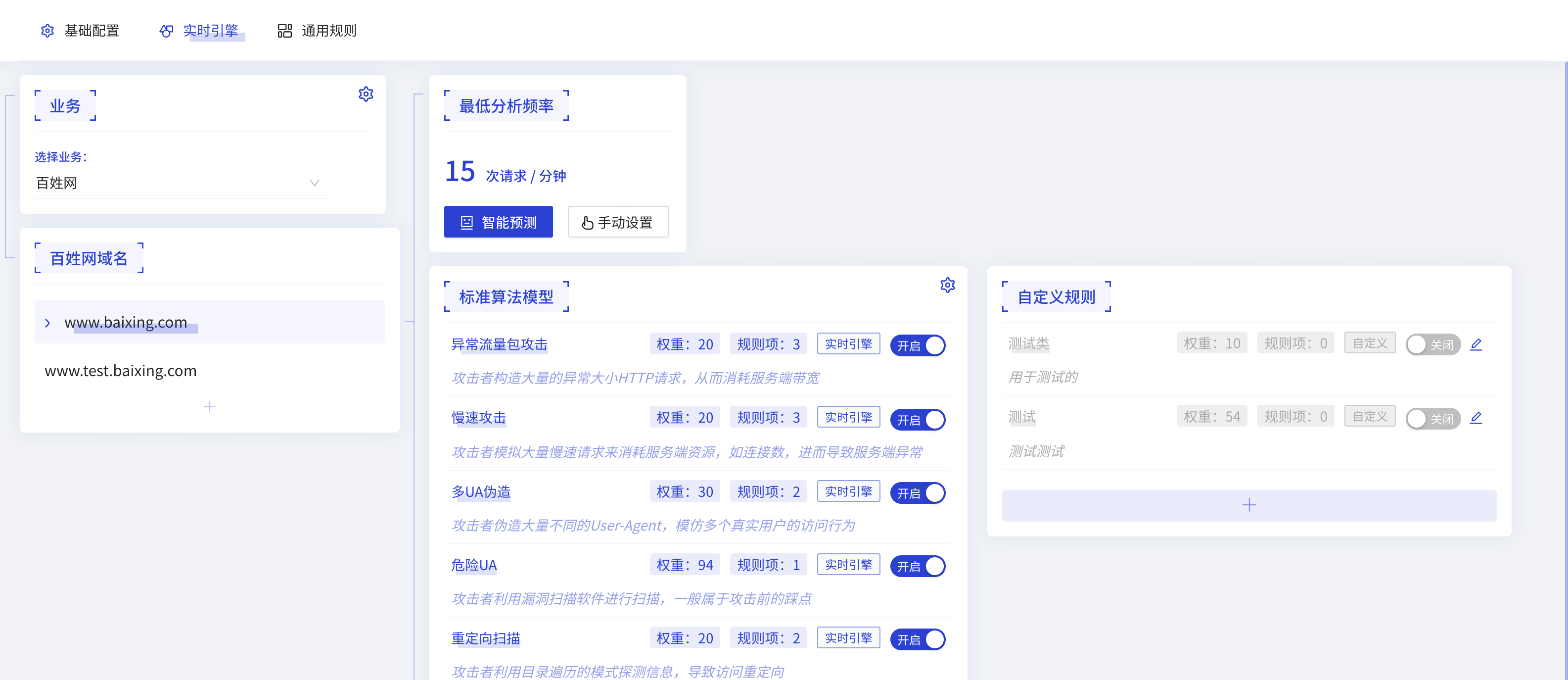This screenshot has width=1568, height=680.
Task: Click the engine icon beside 实时引擎
Action: 166,31
